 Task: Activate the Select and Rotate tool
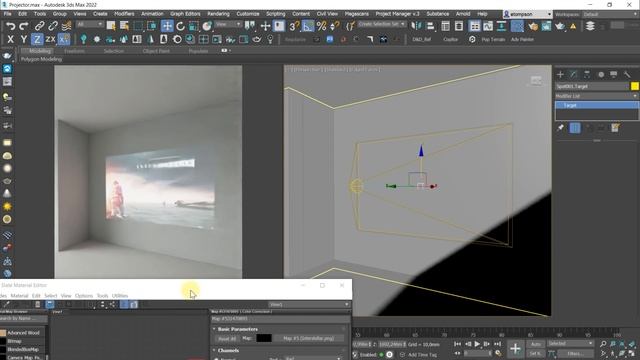coord(180,26)
